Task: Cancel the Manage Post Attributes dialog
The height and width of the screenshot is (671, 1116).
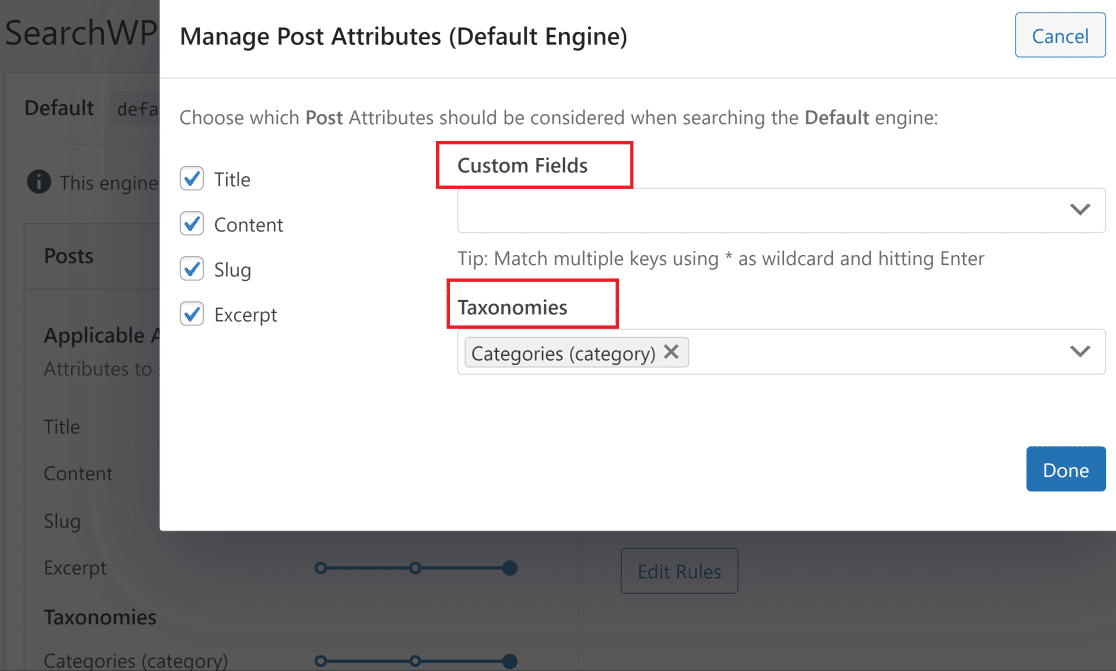Action: [x=1059, y=36]
